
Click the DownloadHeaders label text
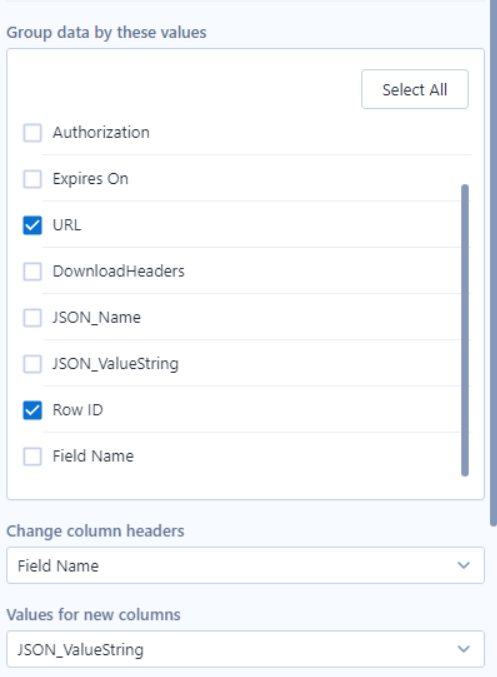click(118, 271)
